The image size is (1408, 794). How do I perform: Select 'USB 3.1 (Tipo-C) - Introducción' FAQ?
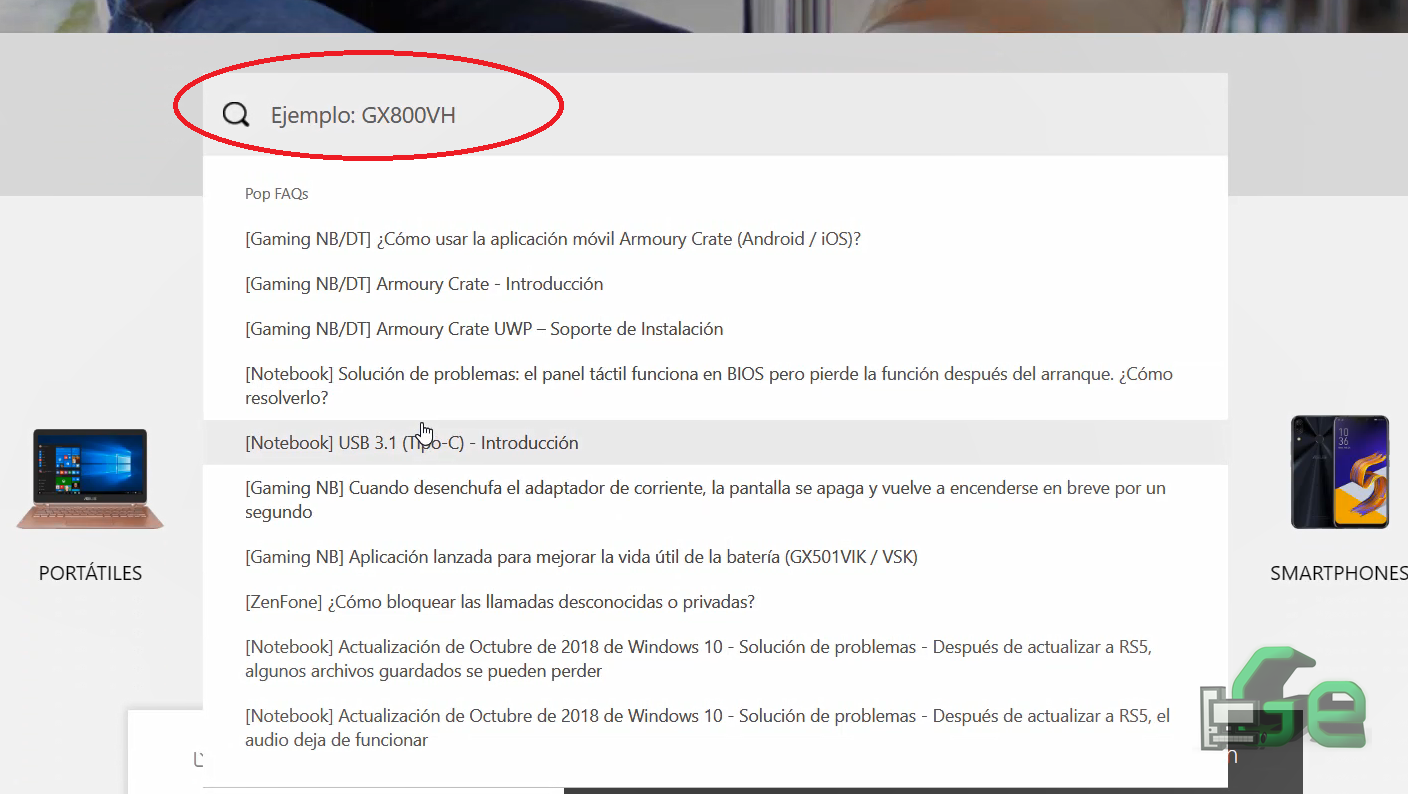[715, 443]
